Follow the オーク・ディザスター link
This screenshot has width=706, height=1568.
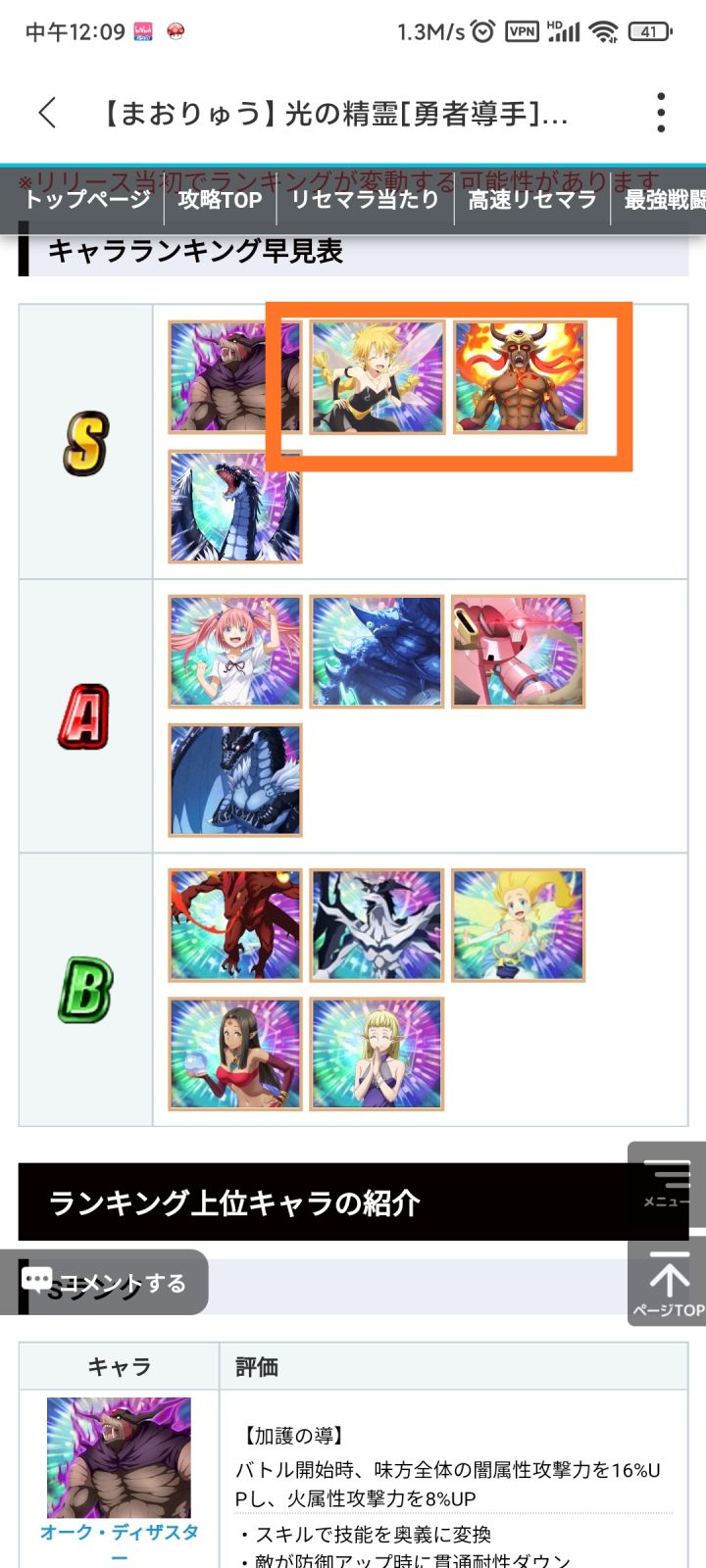coord(119,1543)
